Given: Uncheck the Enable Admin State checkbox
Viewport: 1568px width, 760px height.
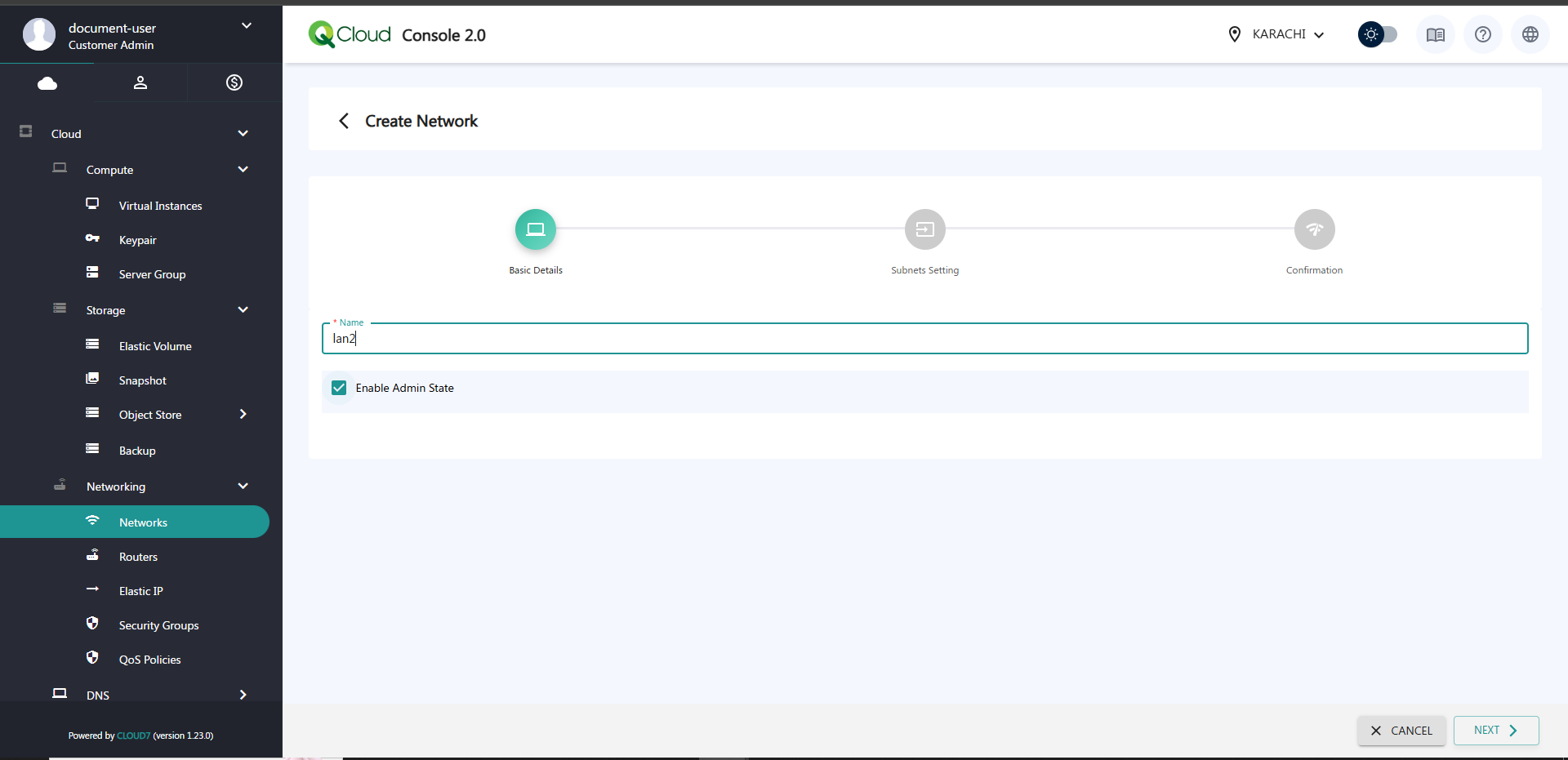Looking at the screenshot, I should [x=339, y=388].
